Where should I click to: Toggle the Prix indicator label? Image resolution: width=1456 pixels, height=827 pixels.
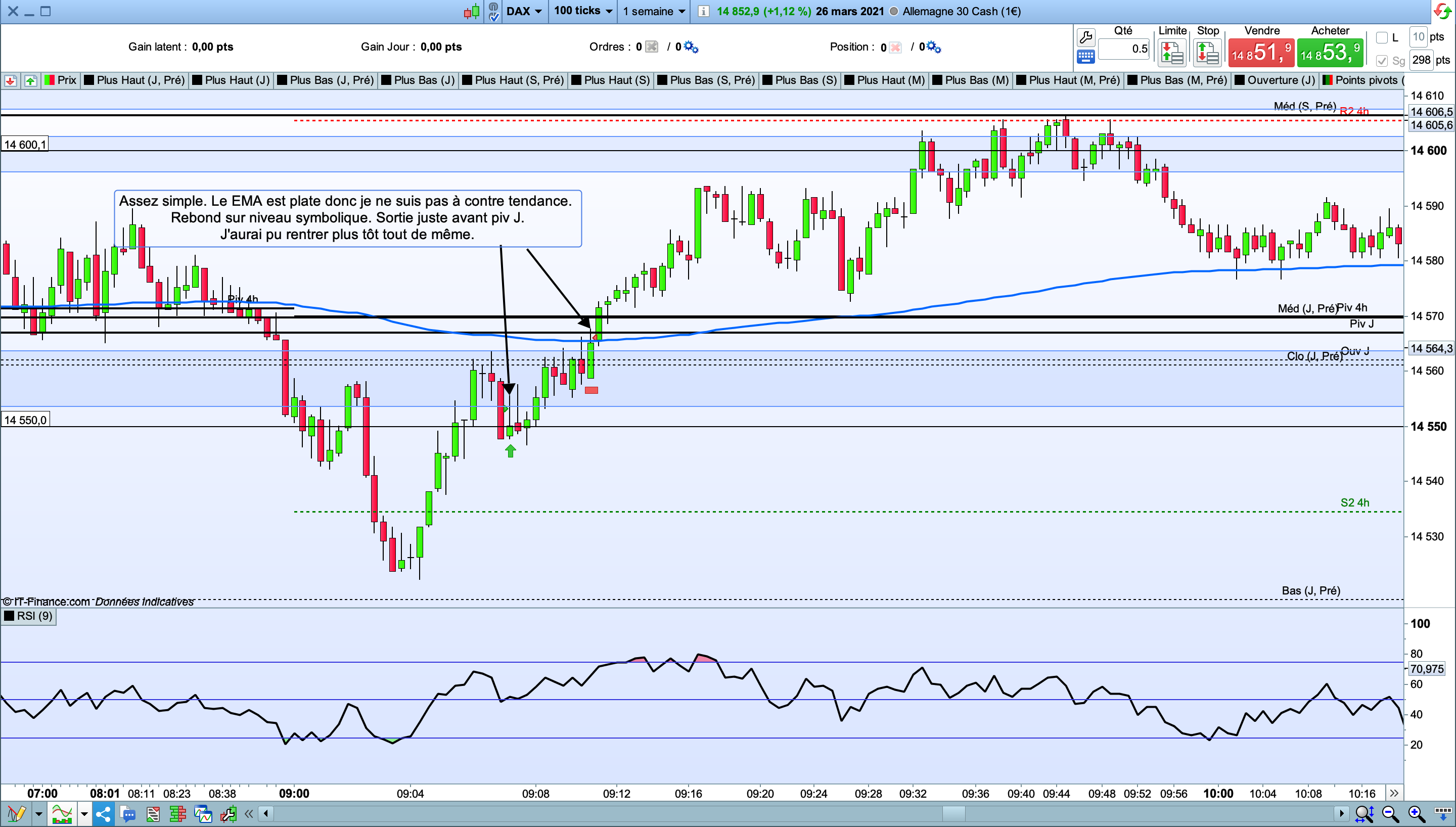point(61,80)
